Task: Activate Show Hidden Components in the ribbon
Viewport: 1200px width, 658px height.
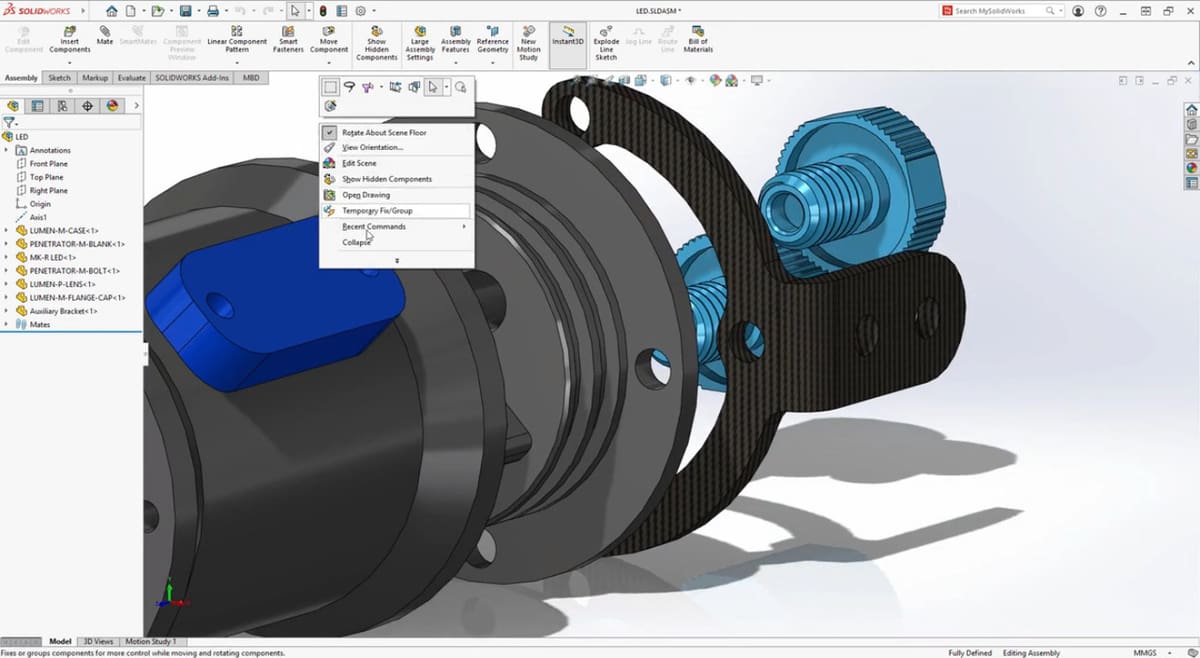Action: [377, 43]
